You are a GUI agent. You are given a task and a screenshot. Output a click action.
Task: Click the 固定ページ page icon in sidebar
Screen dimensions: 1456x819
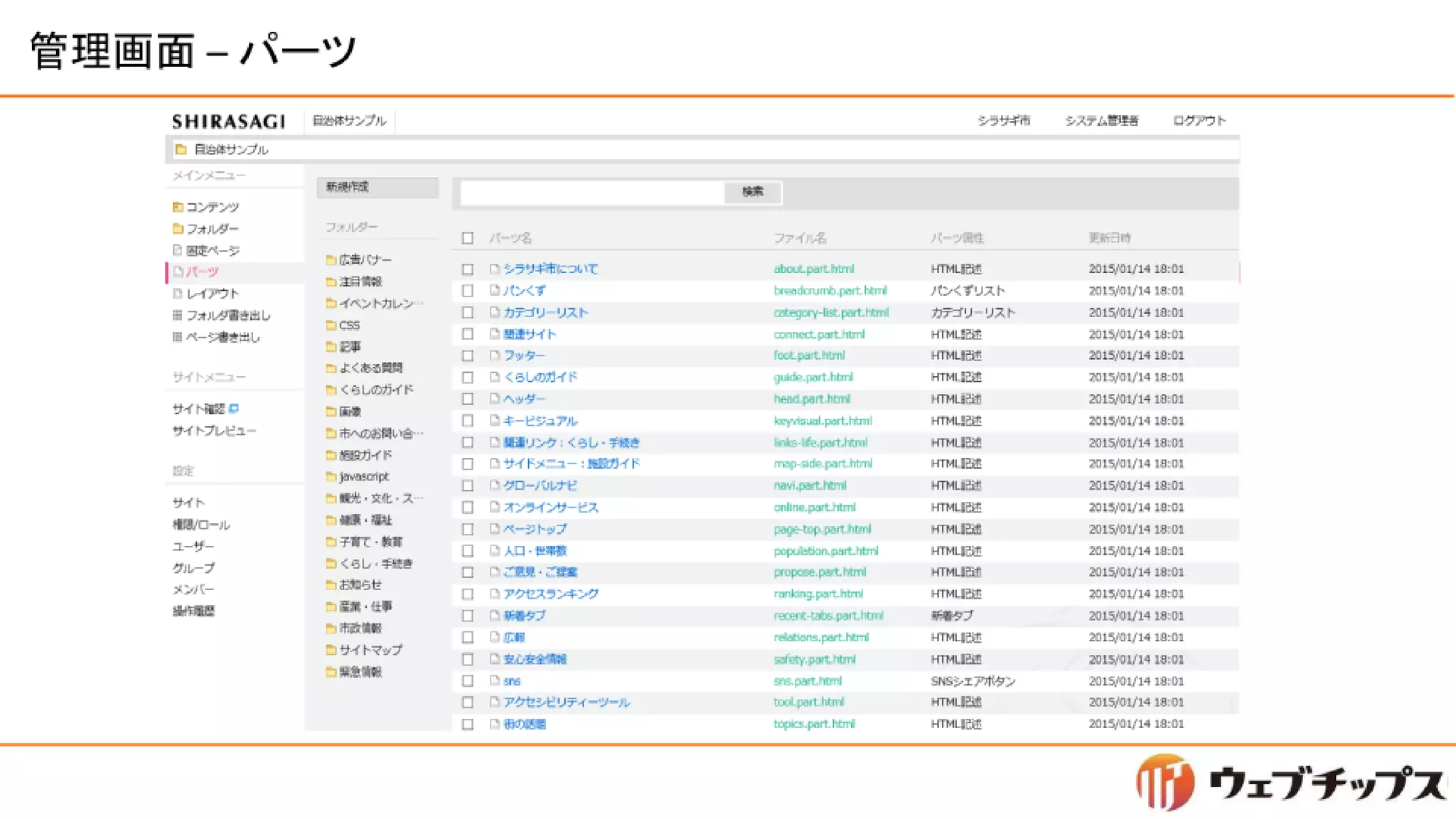[178, 250]
